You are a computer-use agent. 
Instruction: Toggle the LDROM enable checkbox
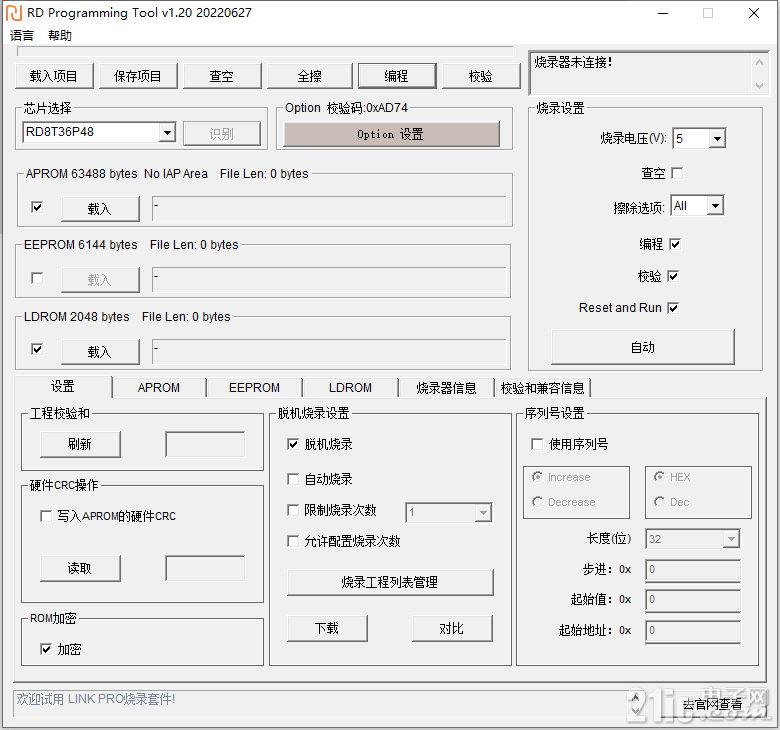pyautogui.click(x=37, y=349)
